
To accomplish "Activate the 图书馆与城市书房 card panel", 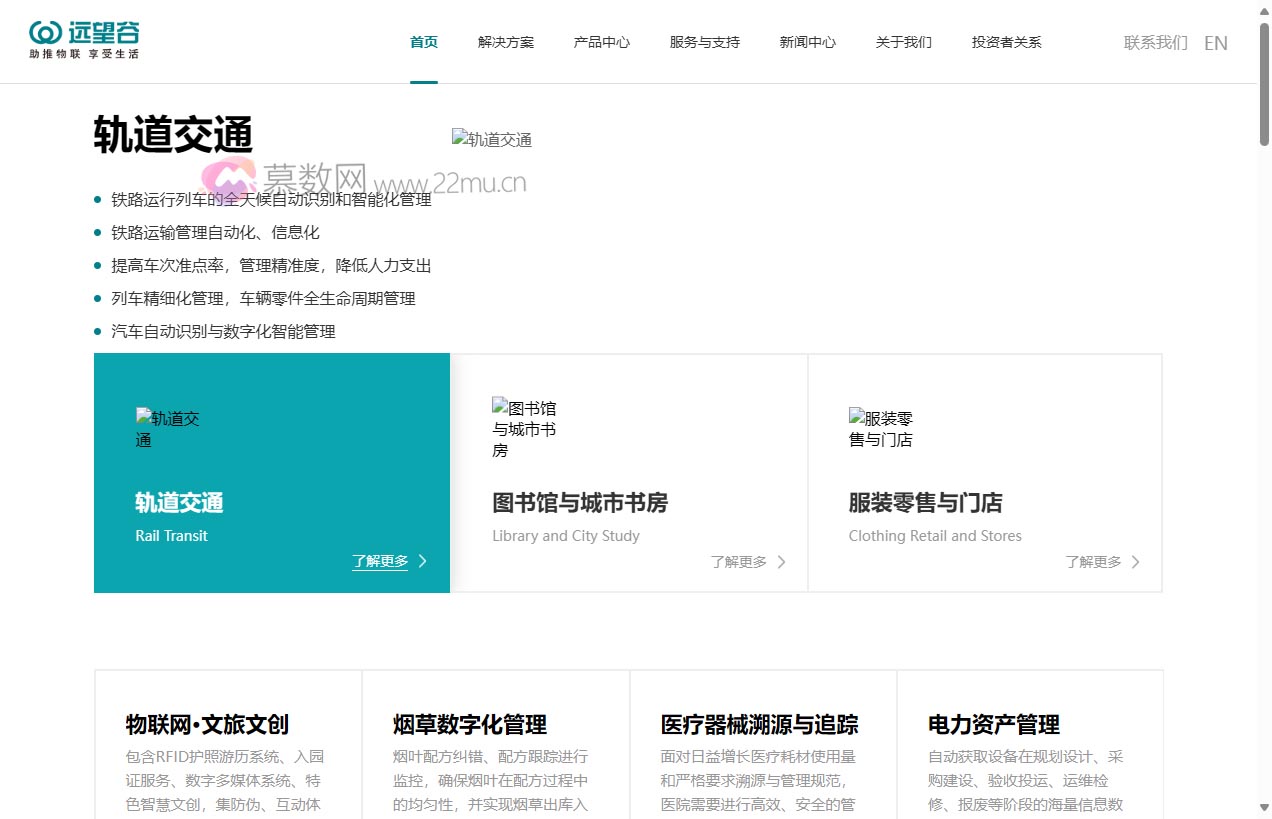I will [x=628, y=472].
